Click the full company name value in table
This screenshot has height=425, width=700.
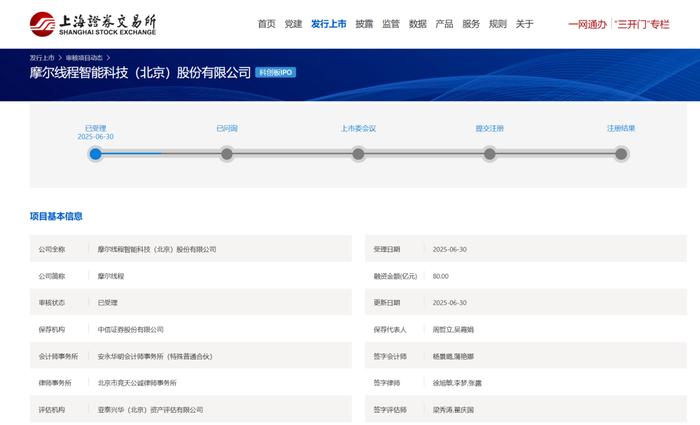tap(157, 249)
